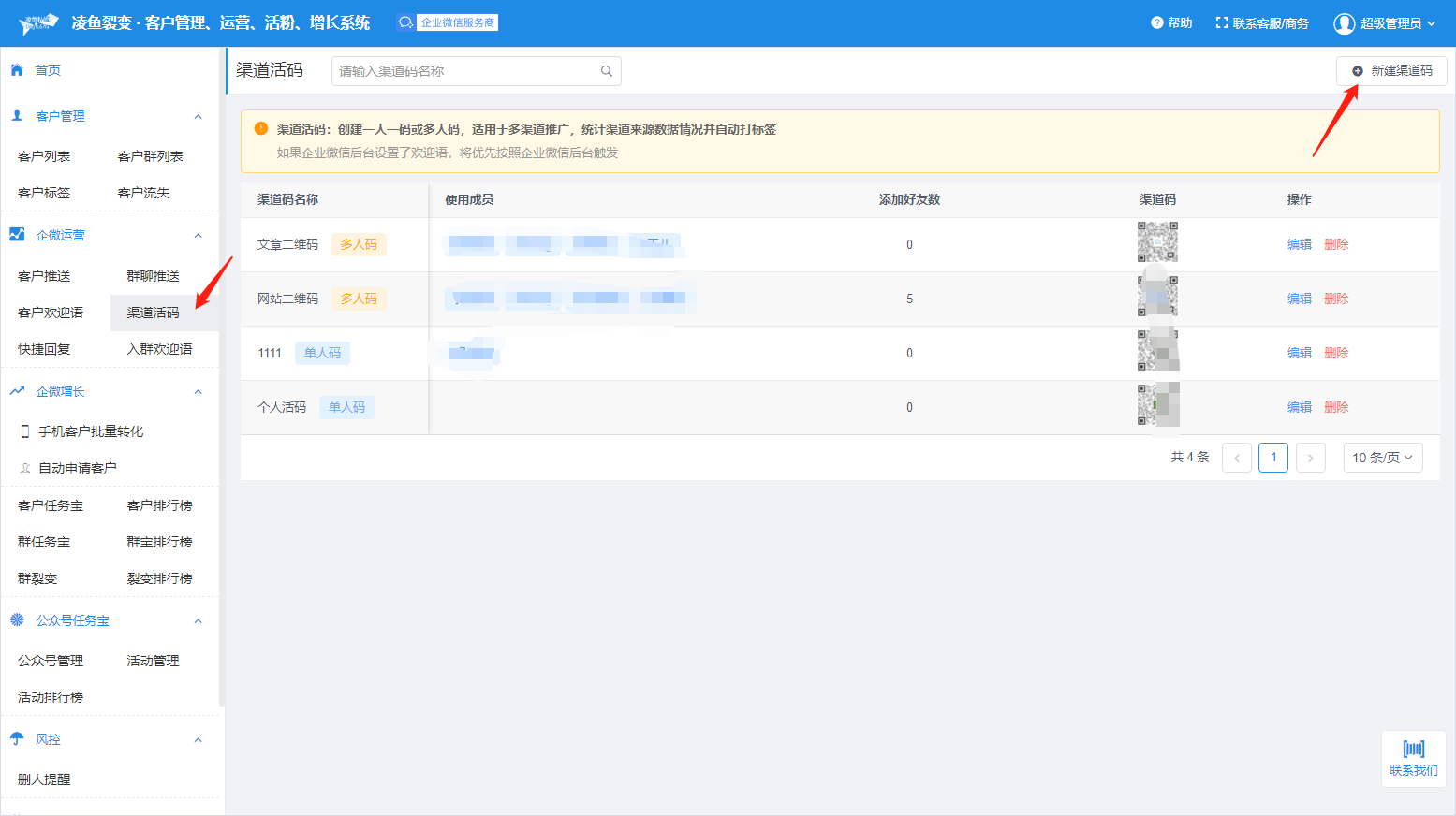Collapse the 客户管理 sidebar section
Image resolution: width=1456 pixels, height=816 pixels.
click(x=198, y=117)
